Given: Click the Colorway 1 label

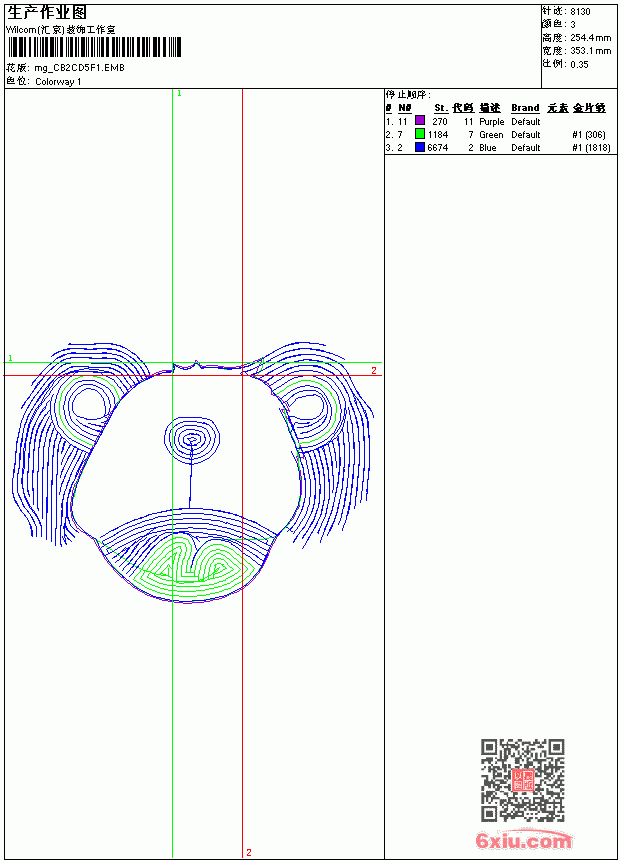Looking at the screenshot, I should pyautogui.click(x=58, y=82).
